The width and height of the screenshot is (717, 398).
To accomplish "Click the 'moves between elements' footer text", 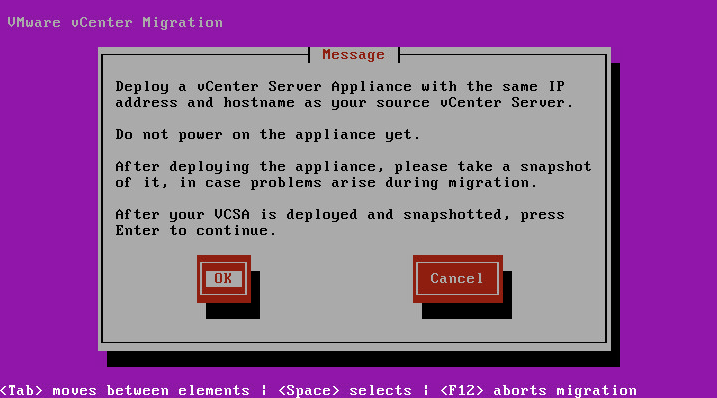I will tap(151, 390).
